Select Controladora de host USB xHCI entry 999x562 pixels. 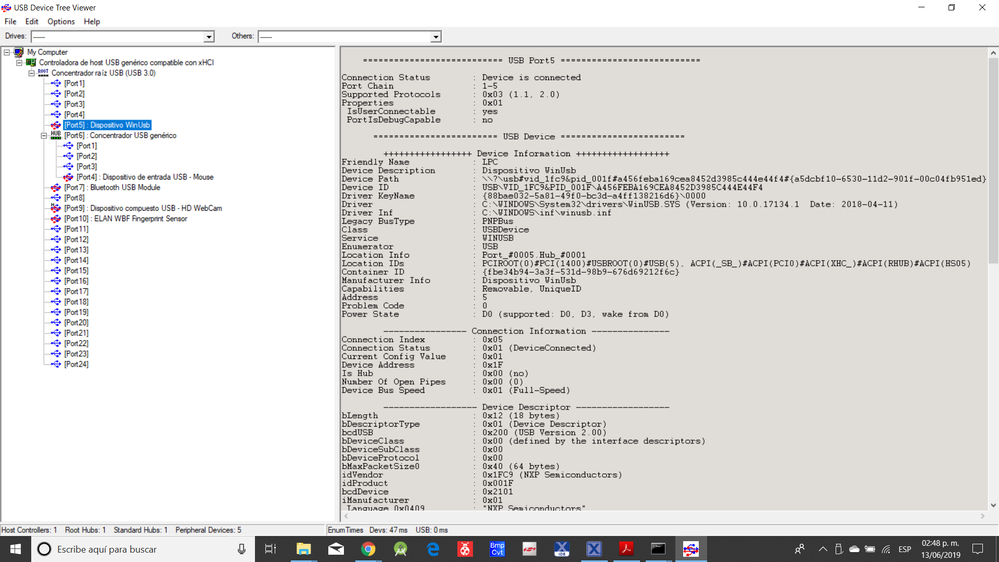coord(126,62)
